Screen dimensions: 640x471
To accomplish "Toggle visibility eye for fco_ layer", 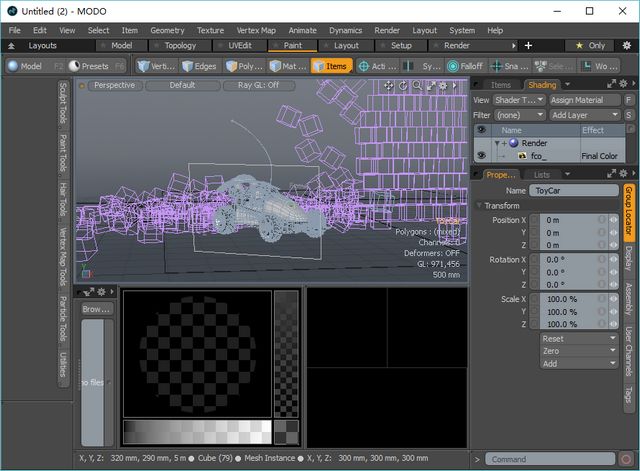I will [x=481, y=156].
